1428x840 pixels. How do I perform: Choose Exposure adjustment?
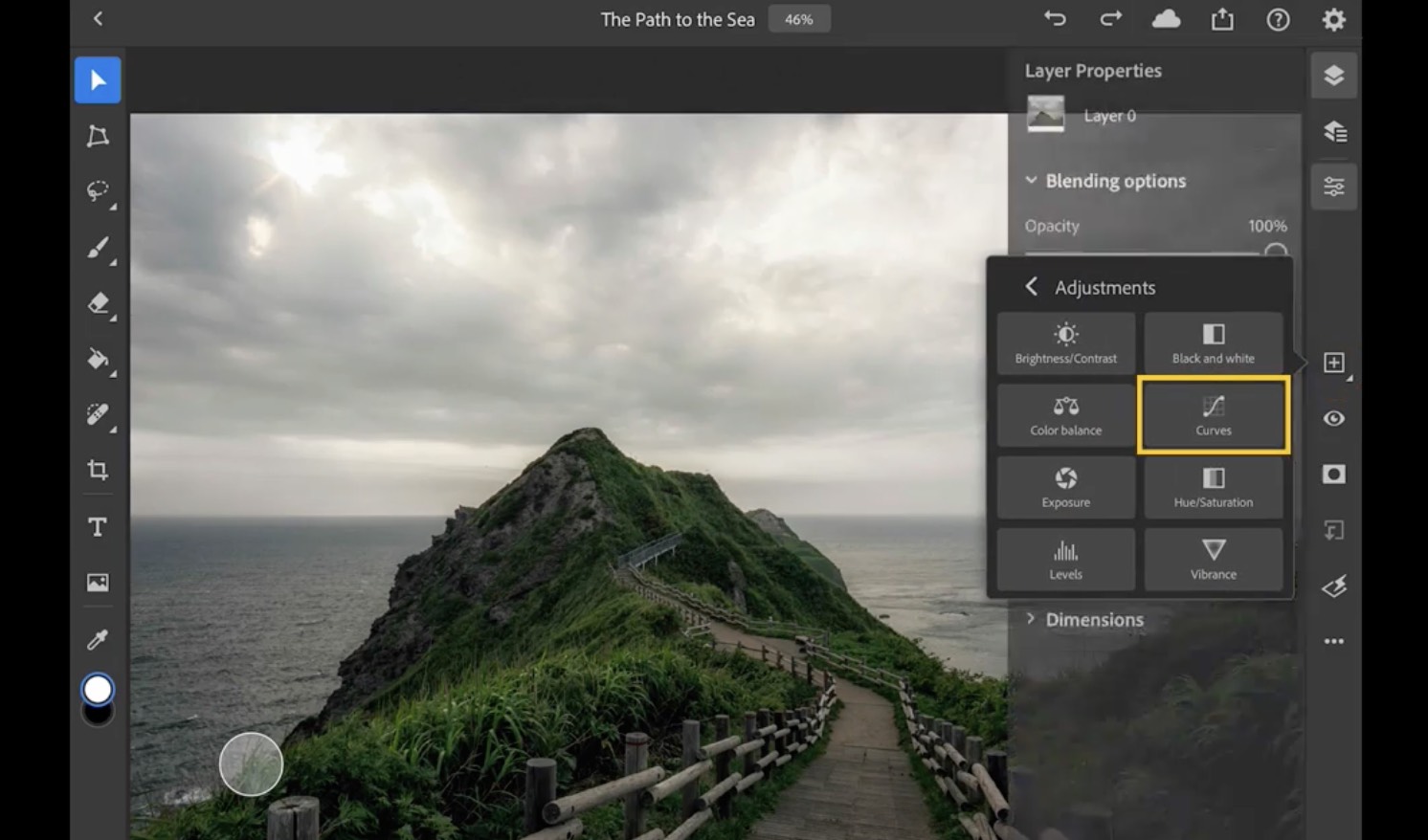pyautogui.click(x=1066, y=488)
